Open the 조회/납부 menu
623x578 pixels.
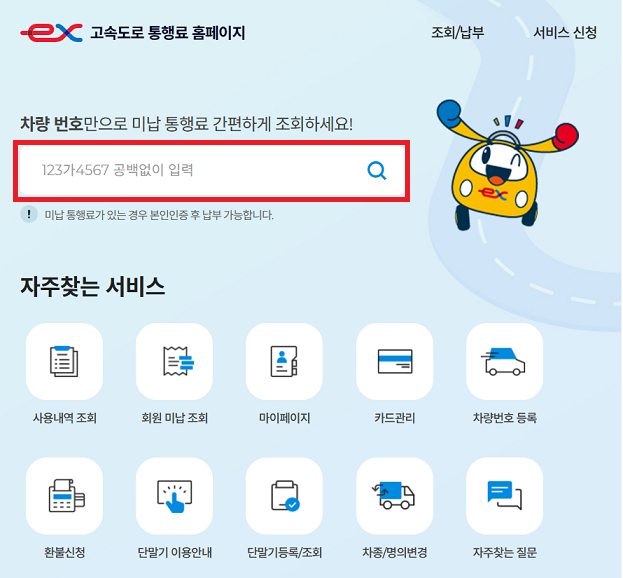(458, 33)
